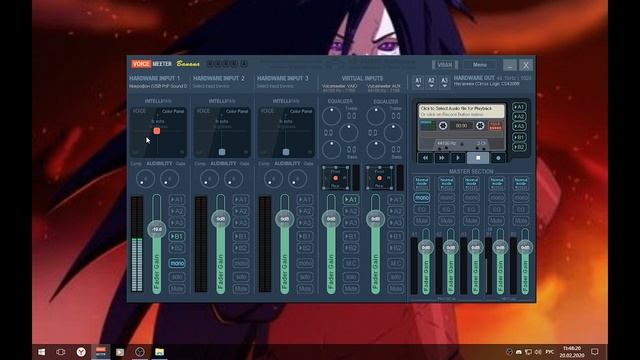Click the surround panner dot on Voicemeeter VAIO
The height and width of the screenshot is (360, 640).
tap(336, 178)
